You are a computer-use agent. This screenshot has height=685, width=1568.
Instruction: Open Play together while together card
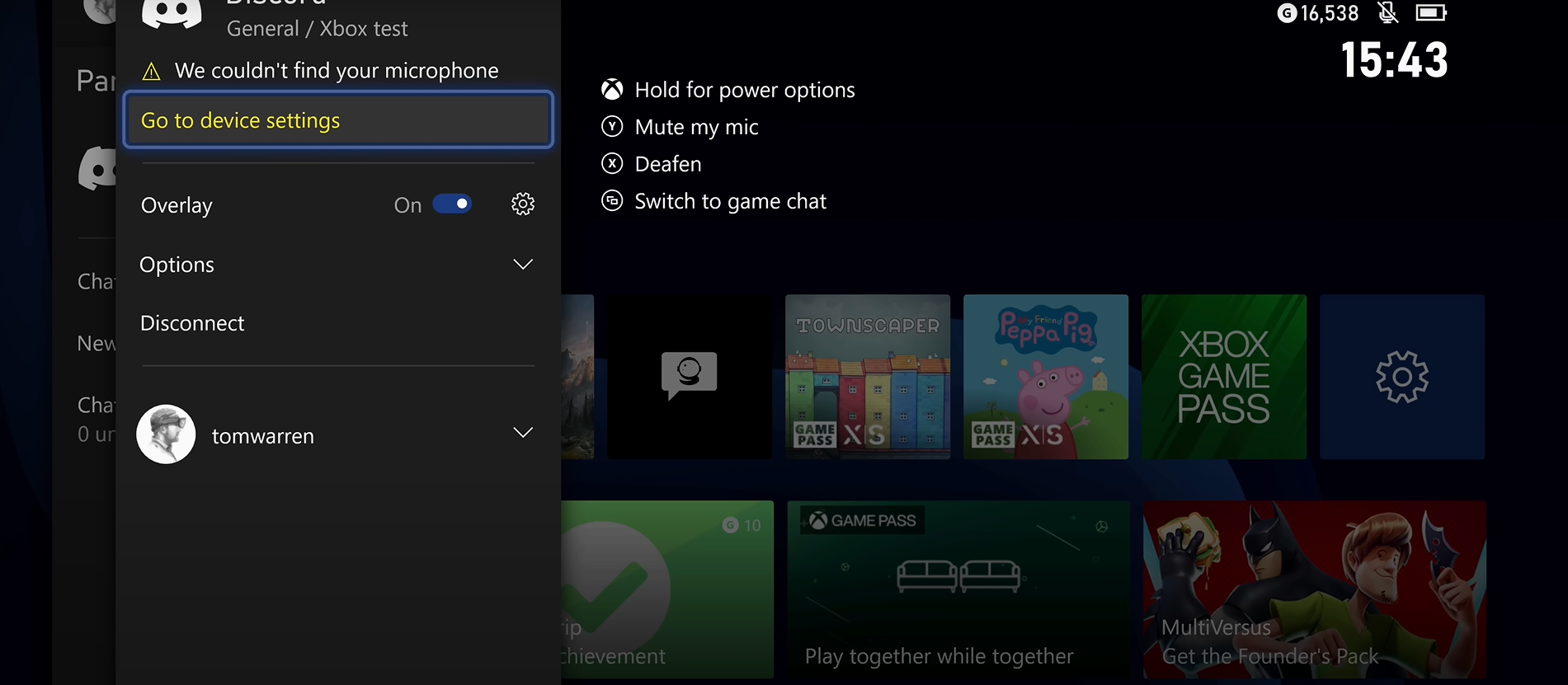958,589
